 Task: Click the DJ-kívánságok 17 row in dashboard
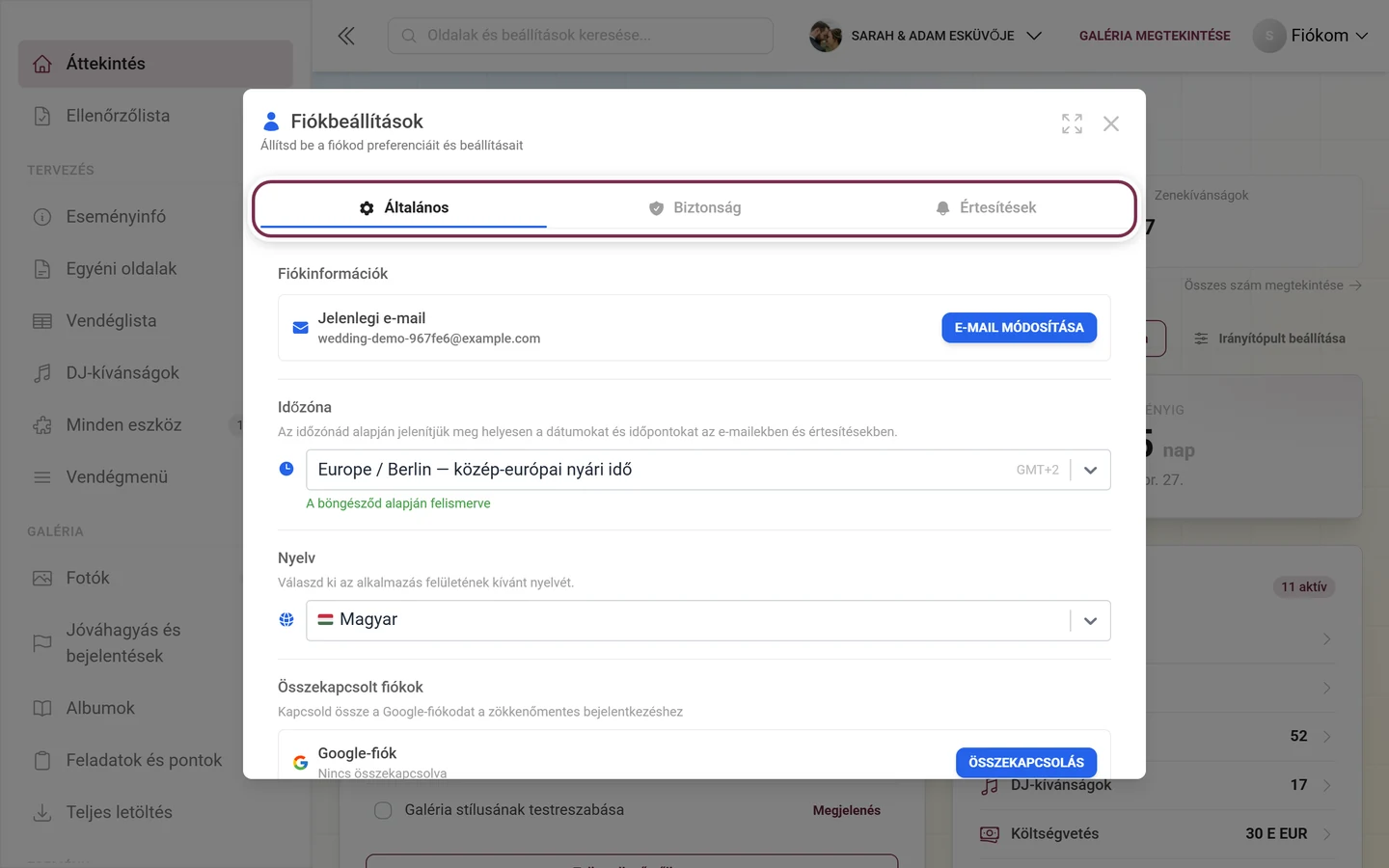(x=1157, y=785)
